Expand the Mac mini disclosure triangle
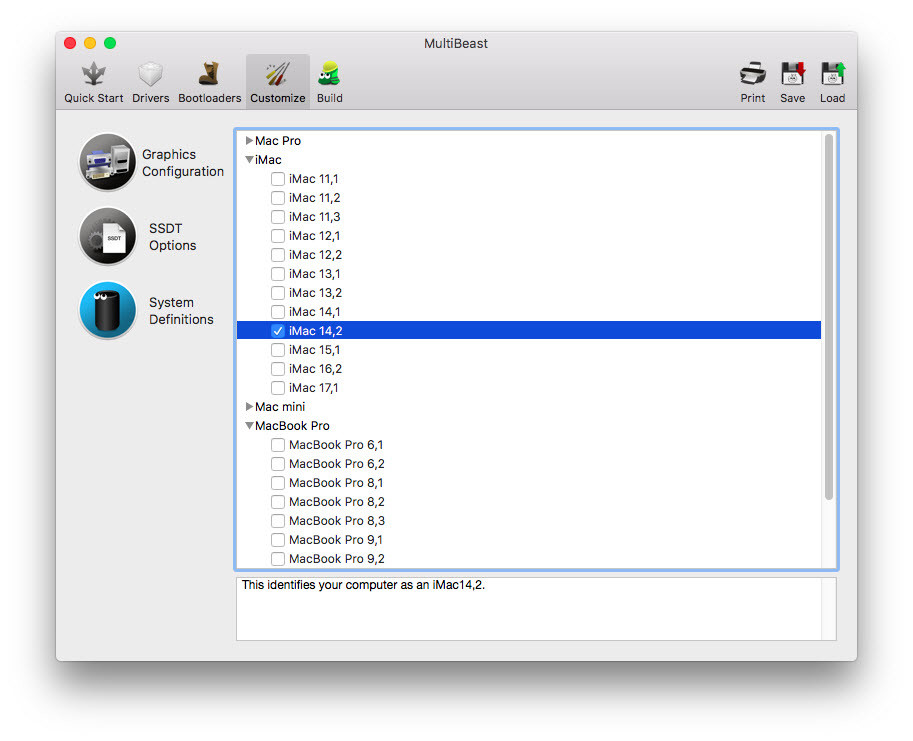Image resolution: width=913 pixels, height=741 pixels. click(249, 406)
